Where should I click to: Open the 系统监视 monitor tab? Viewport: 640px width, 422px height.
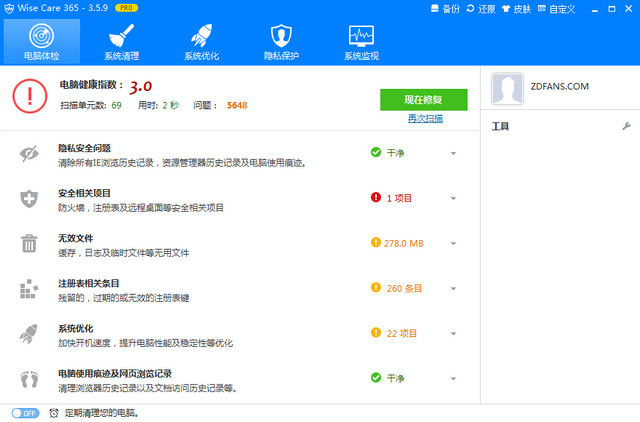click(362, 42)
